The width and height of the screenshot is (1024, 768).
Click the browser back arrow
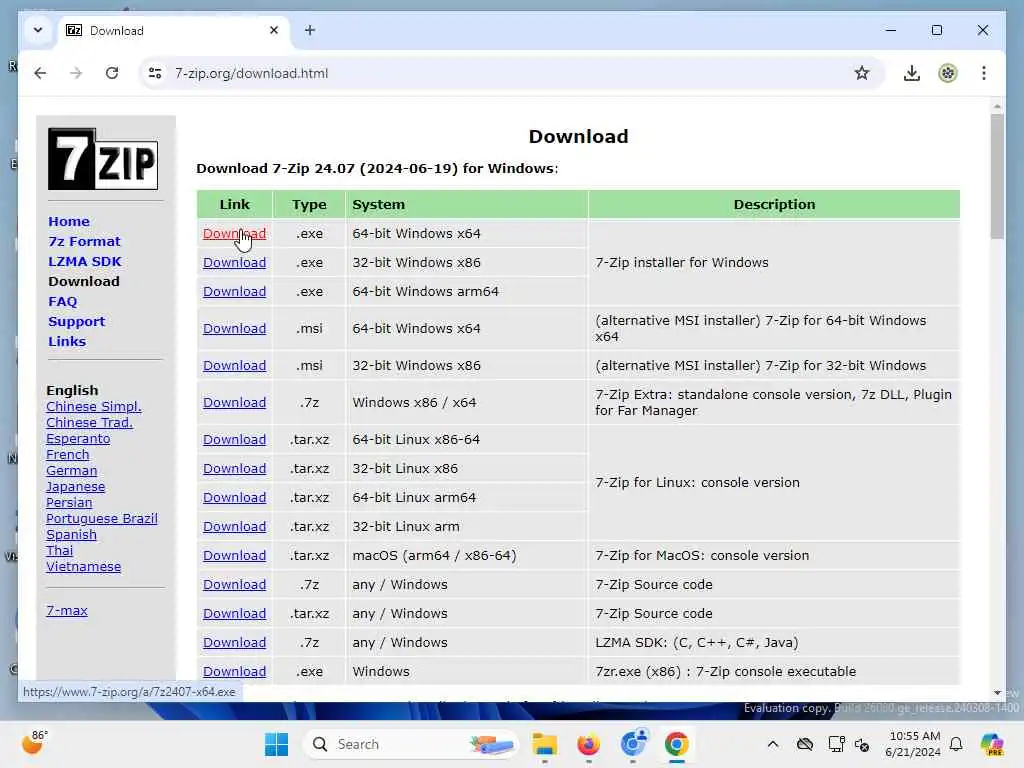coord(40,73)
